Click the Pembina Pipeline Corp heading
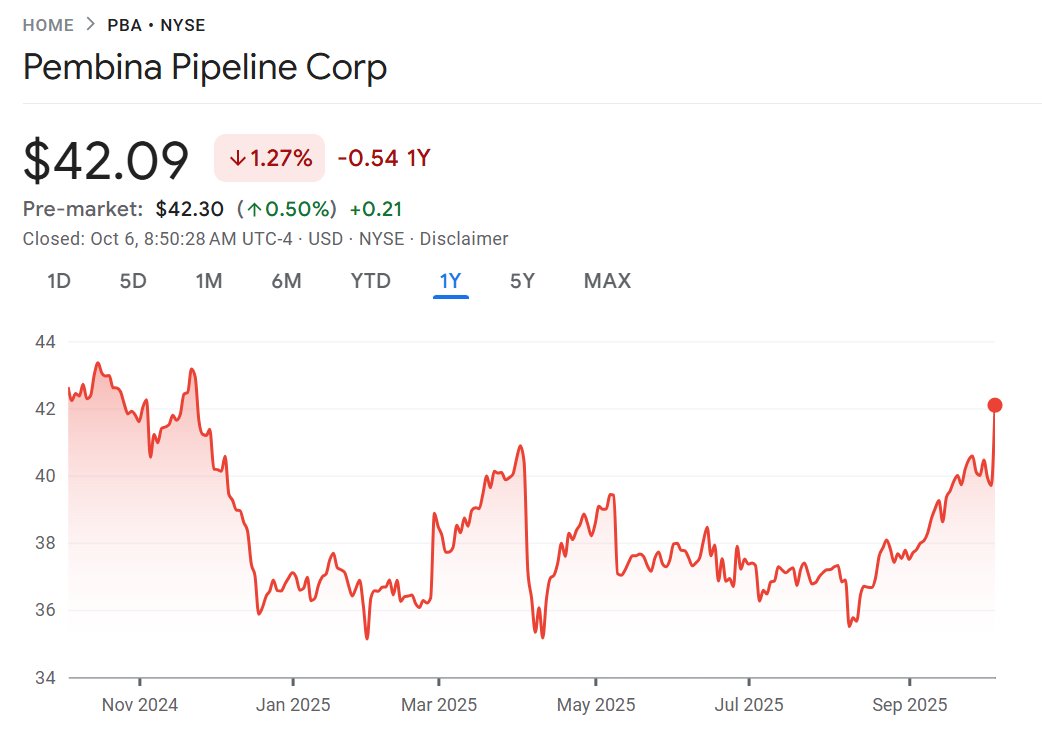Viewport: 1042px width, 730px height. point(204,68)
